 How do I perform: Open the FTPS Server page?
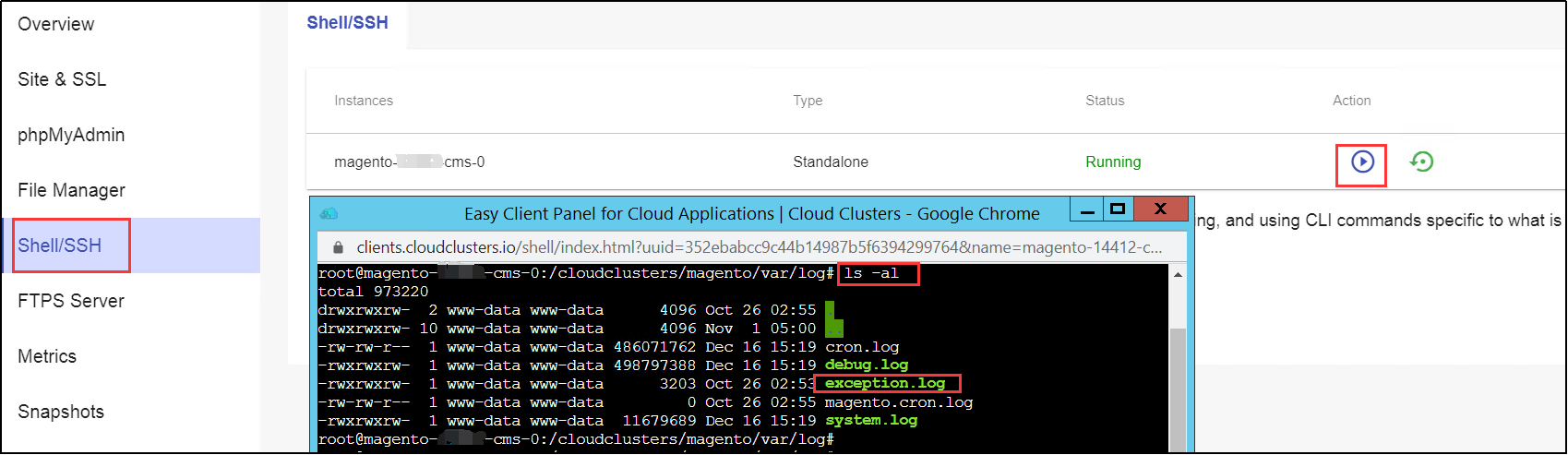pyautogui.click(x=71, y=301)
